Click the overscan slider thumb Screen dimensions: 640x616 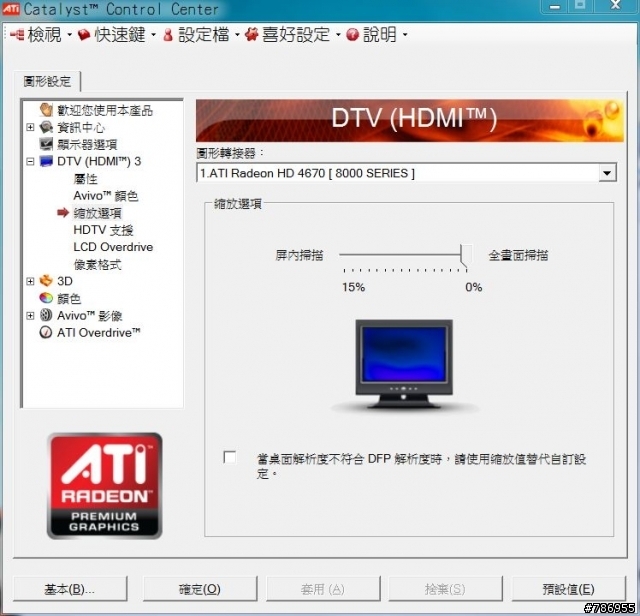click(466, 256)
